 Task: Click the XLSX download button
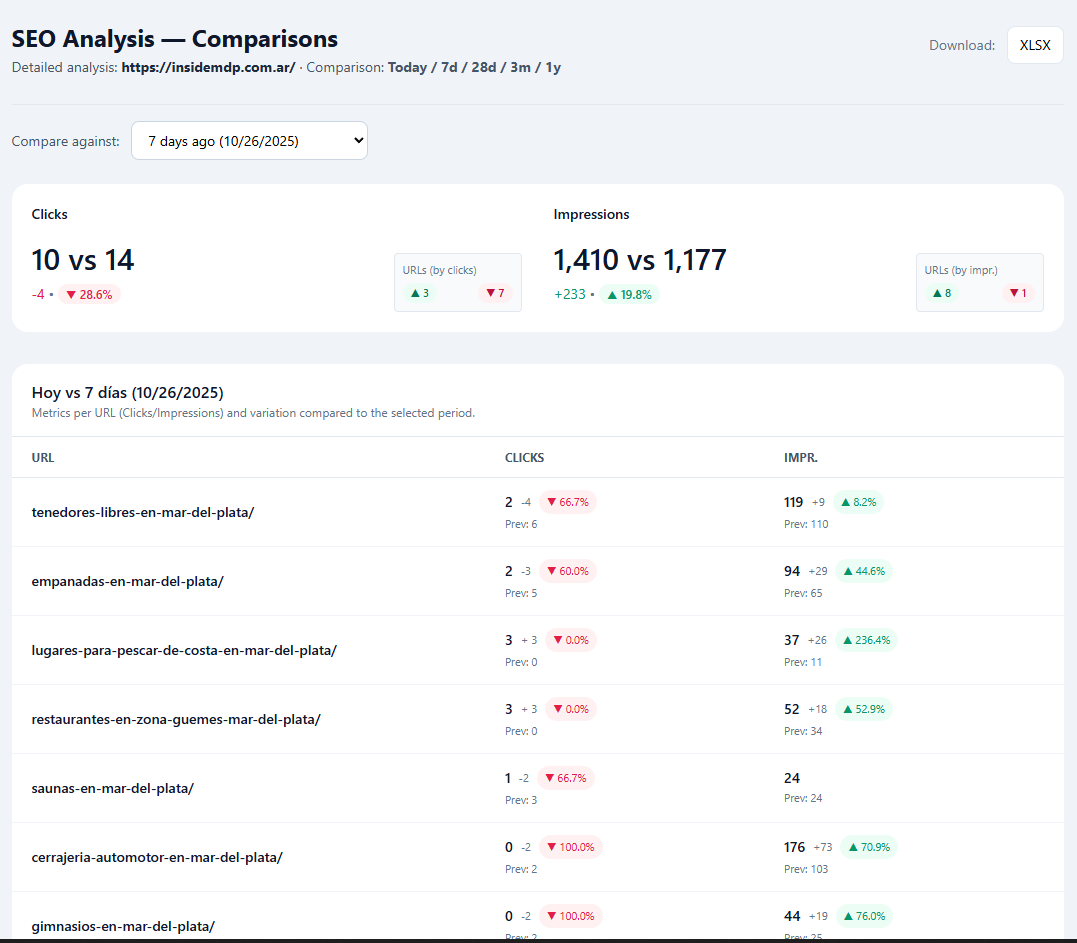(1035, 45)
